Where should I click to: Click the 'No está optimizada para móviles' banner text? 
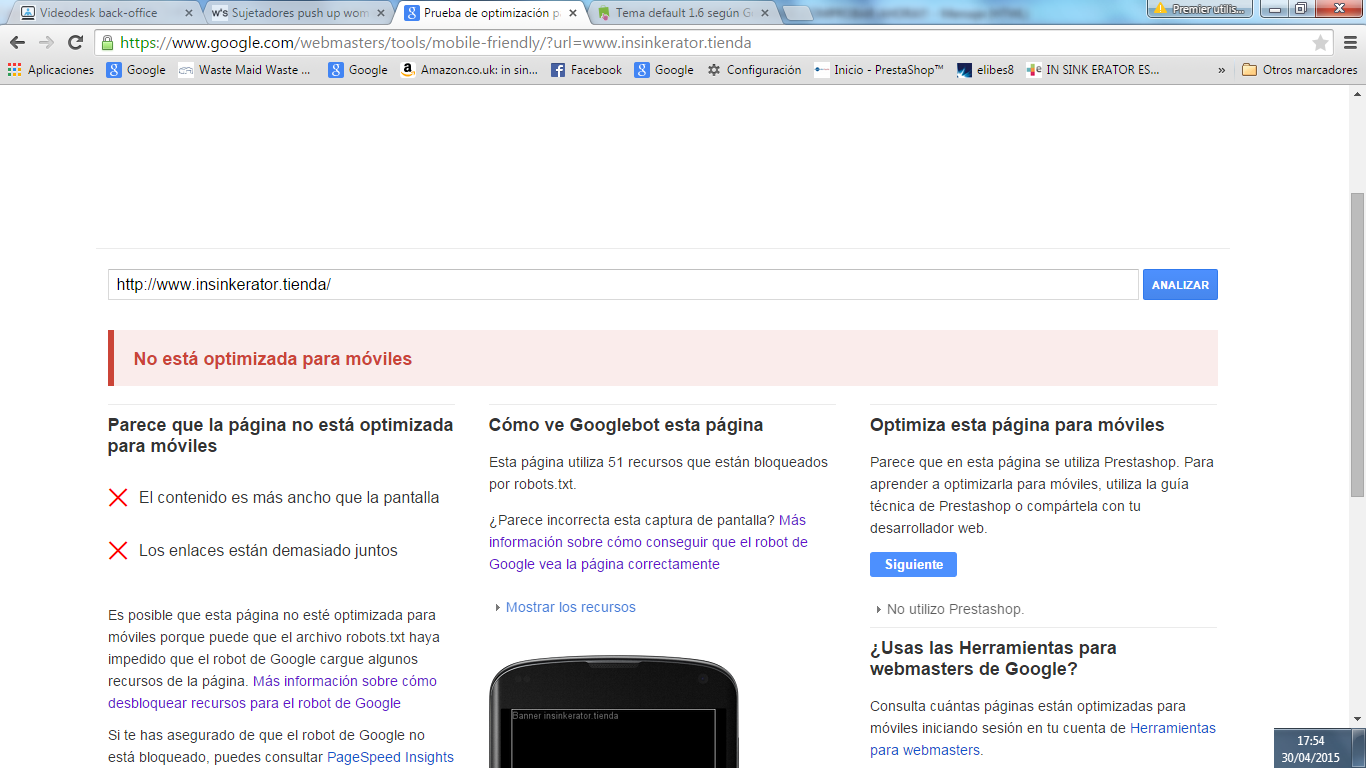pyautogui.click(x=273, y=359)
